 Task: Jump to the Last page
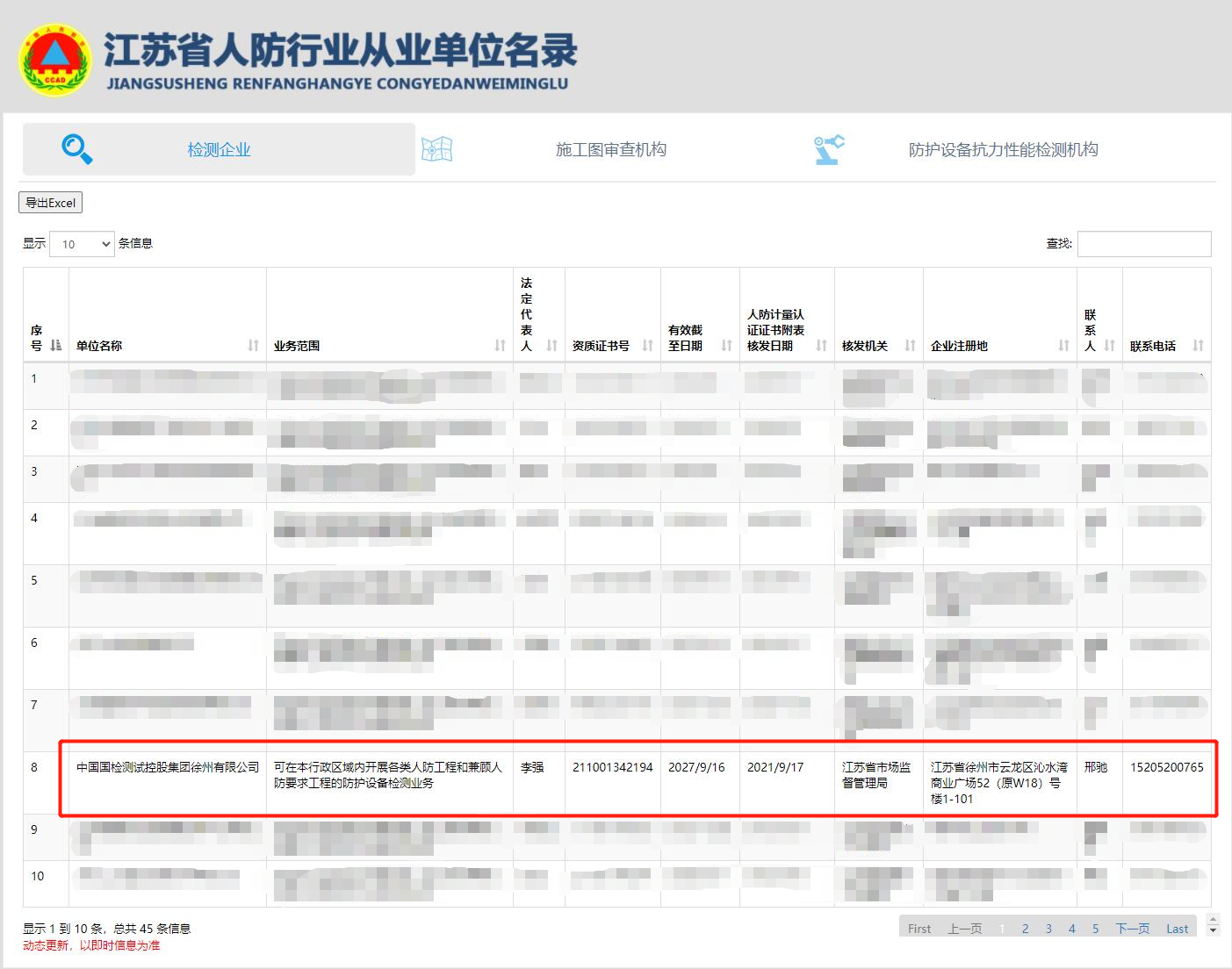pos(1177,929)
